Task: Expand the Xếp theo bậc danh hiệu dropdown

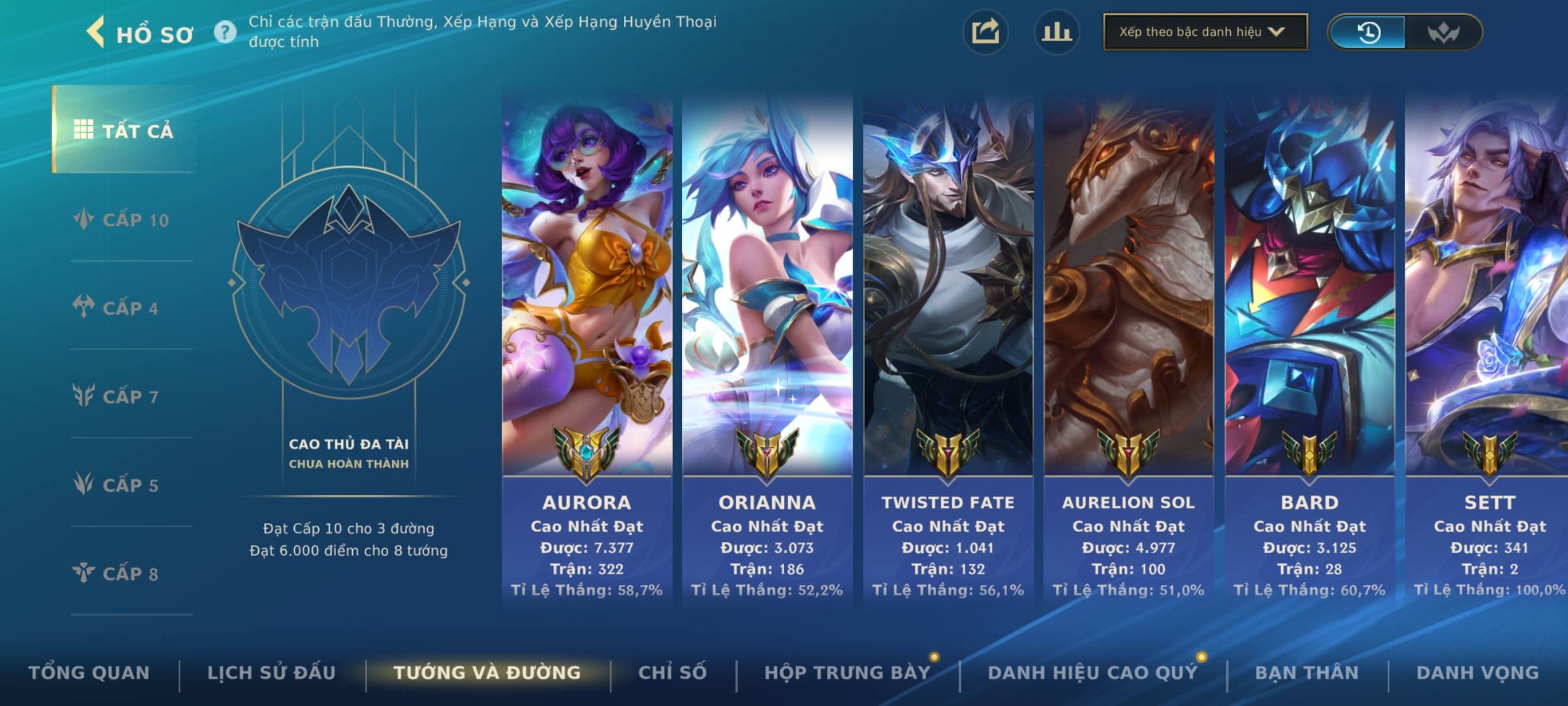Action: (1205, 32)
